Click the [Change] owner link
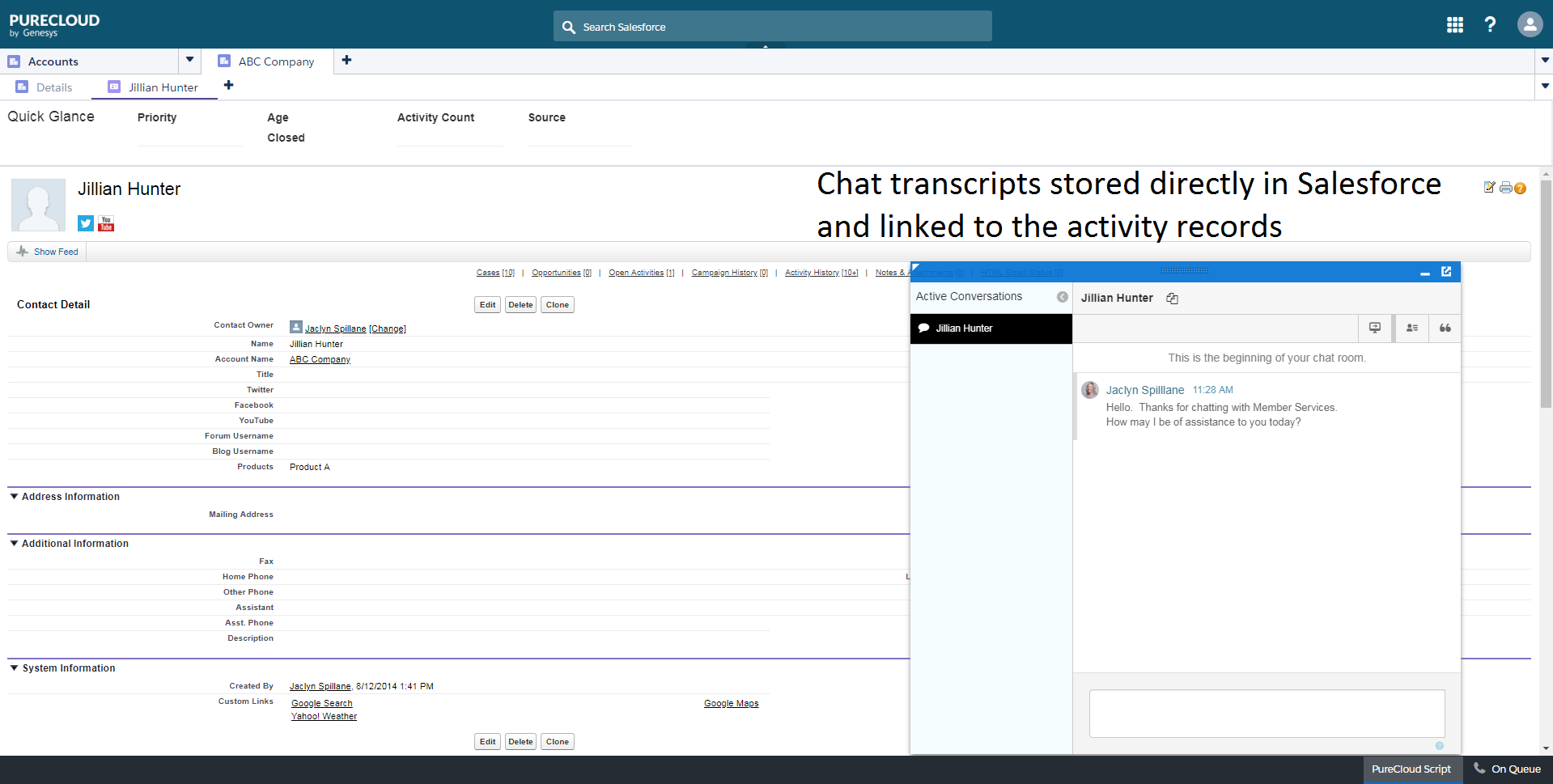1553x784 pixels. pos(388,328)
